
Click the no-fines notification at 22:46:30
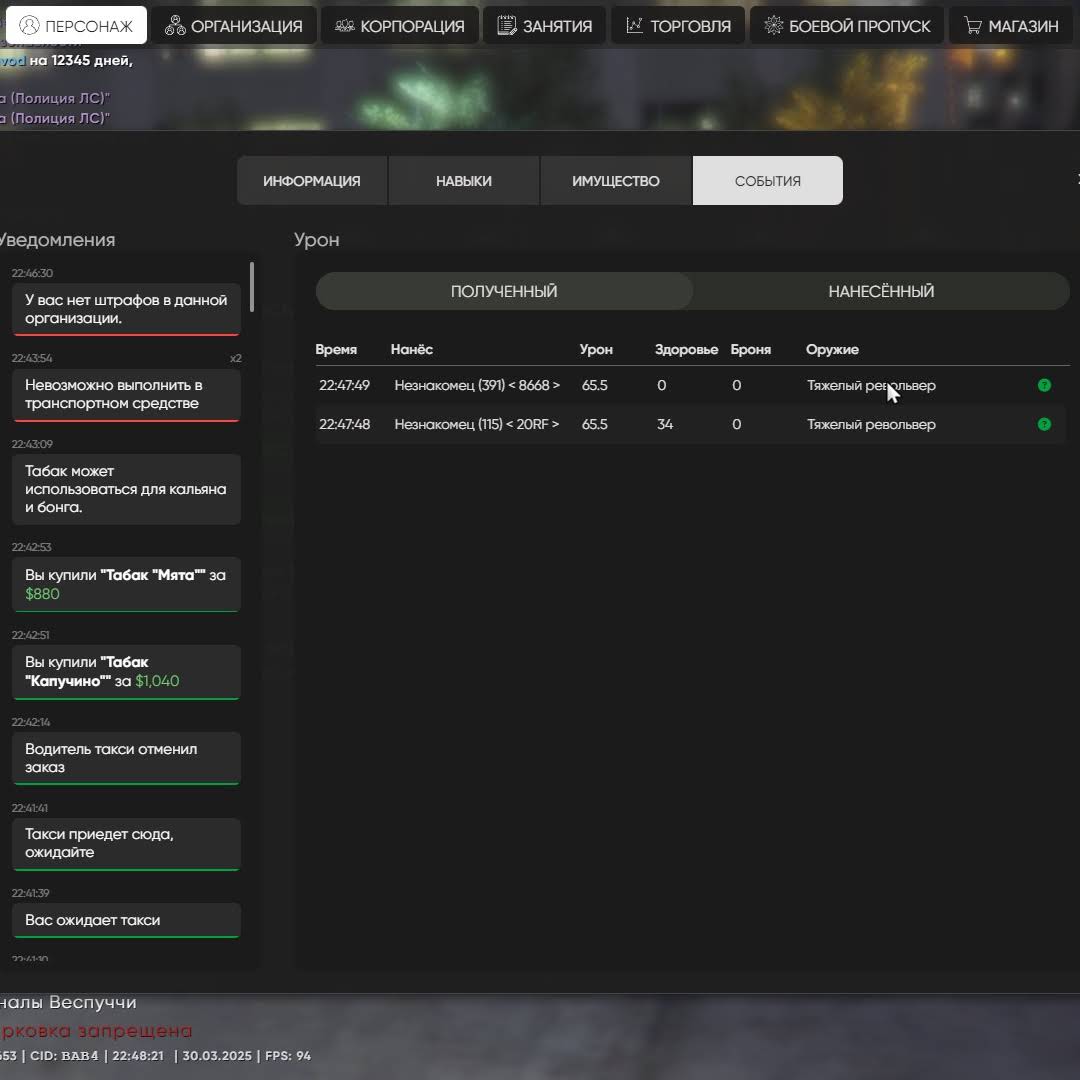(x=126, y=309)
